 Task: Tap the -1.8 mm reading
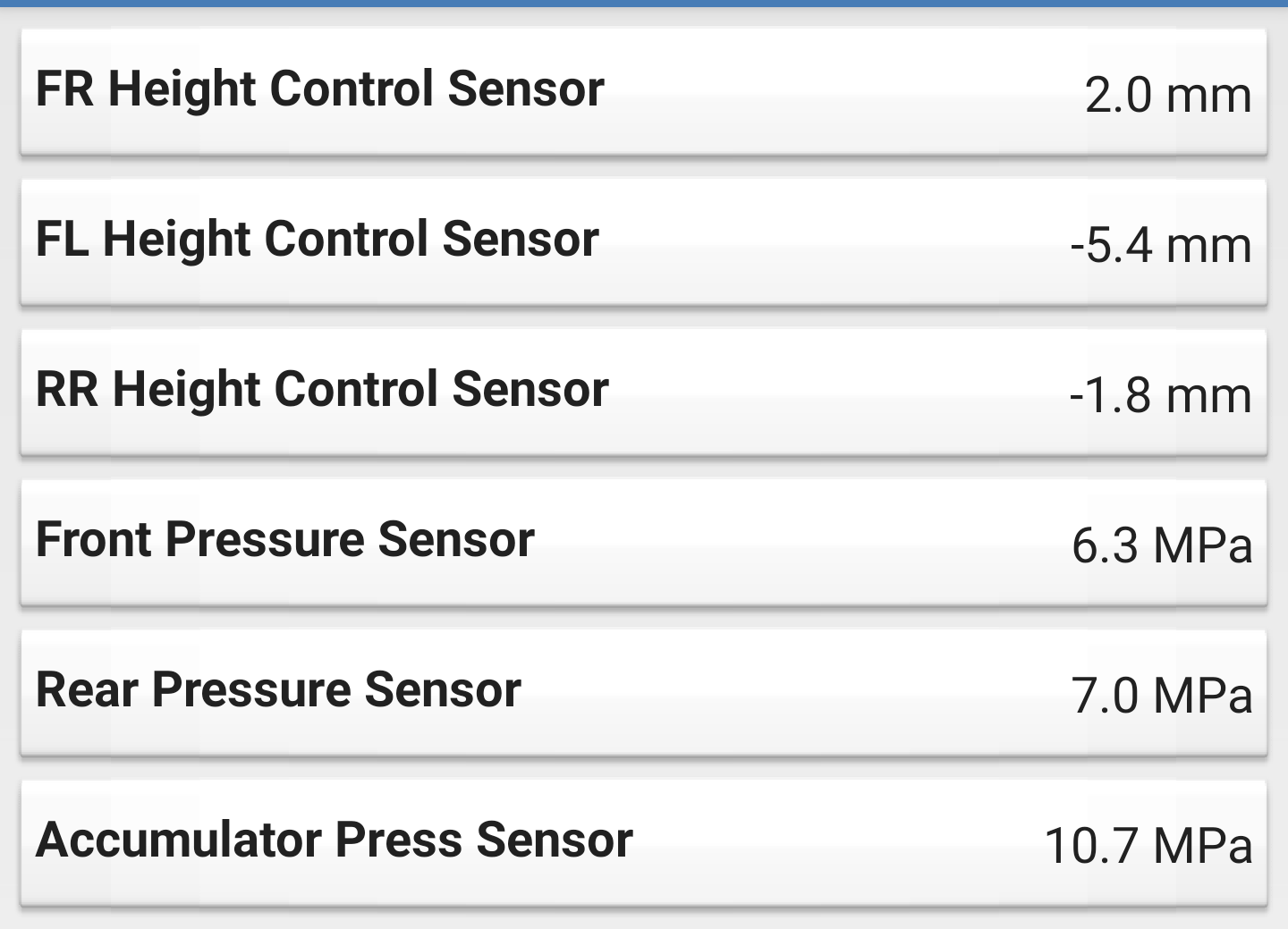[1161, 395]
